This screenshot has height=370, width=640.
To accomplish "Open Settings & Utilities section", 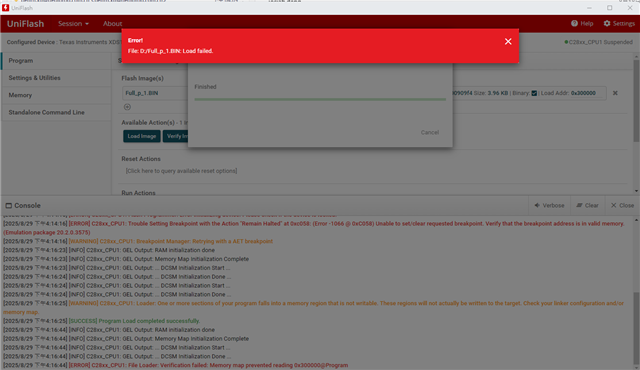I will click(56, 78).
